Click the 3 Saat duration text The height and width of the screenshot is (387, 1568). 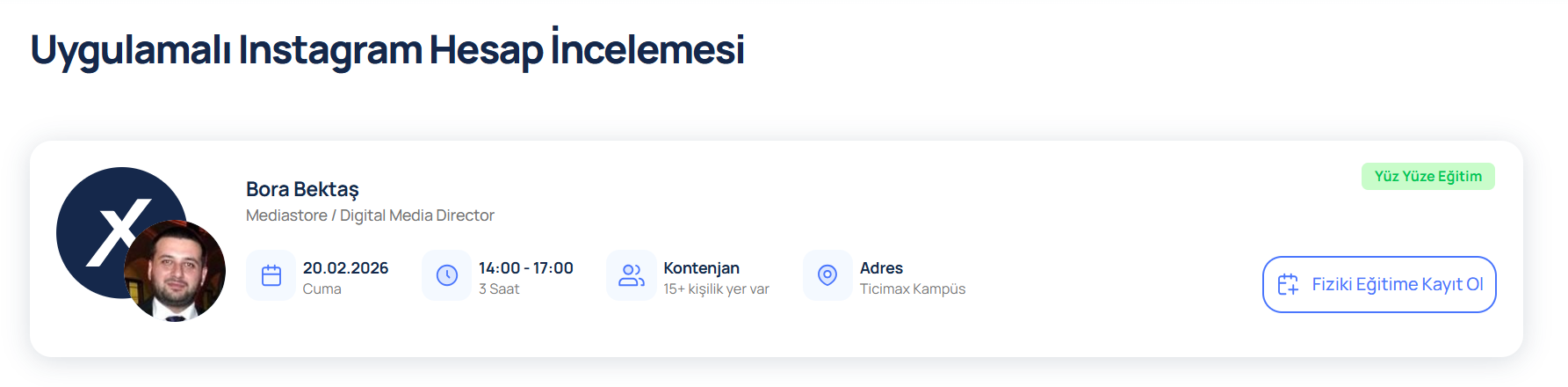499,289
